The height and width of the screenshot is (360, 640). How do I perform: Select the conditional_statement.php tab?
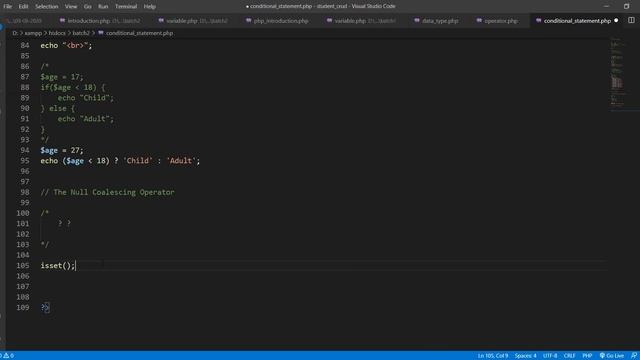click(577, 21)
